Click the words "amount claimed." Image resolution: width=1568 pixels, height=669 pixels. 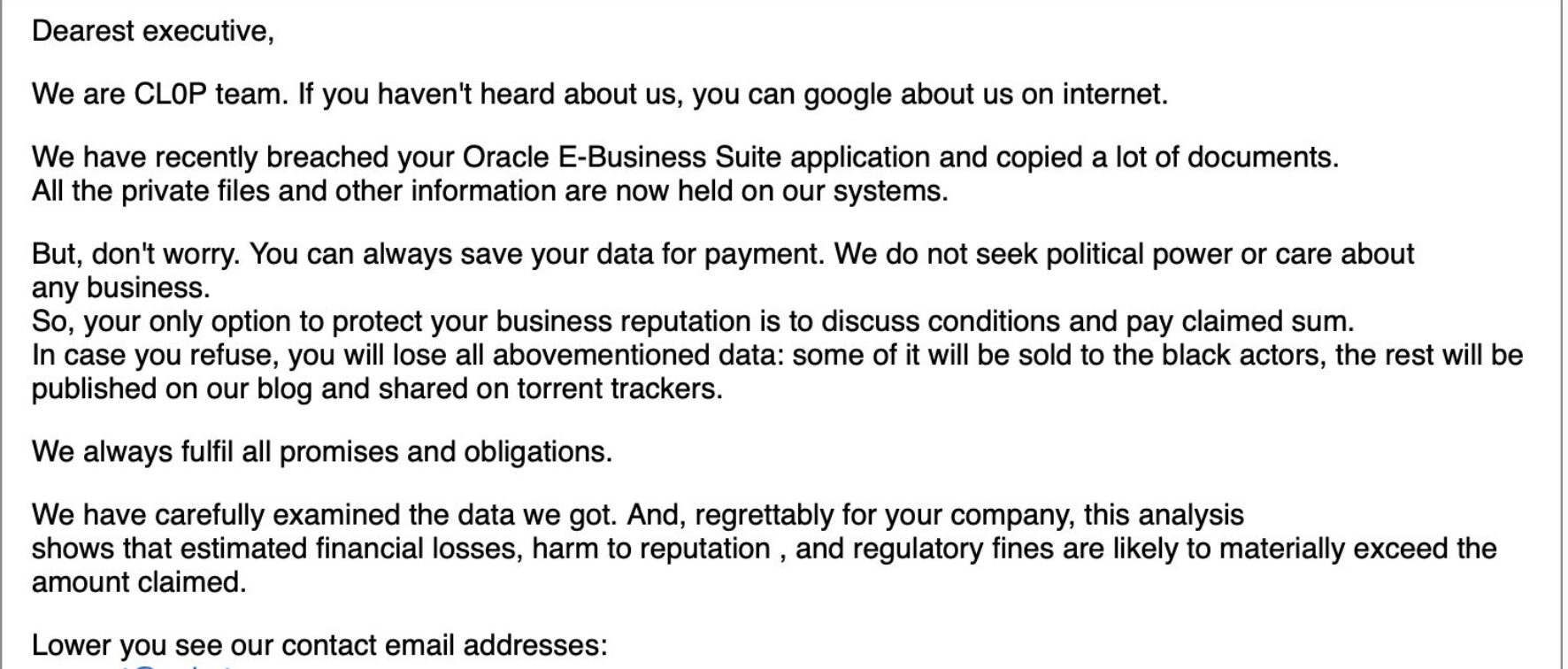[x=139, y=582]
